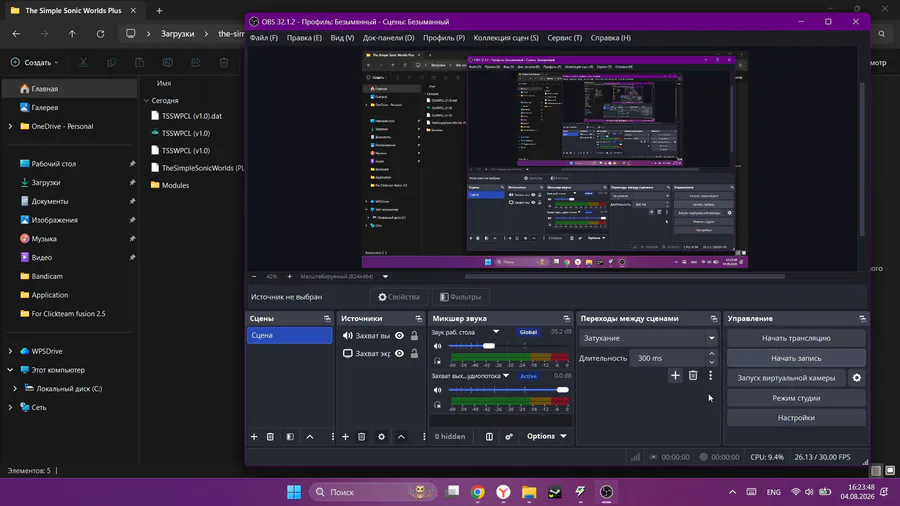The height and width of the screenshot is (506, 900).
Task: Open Chrome from the taskbar
Action: pos(478,492)
